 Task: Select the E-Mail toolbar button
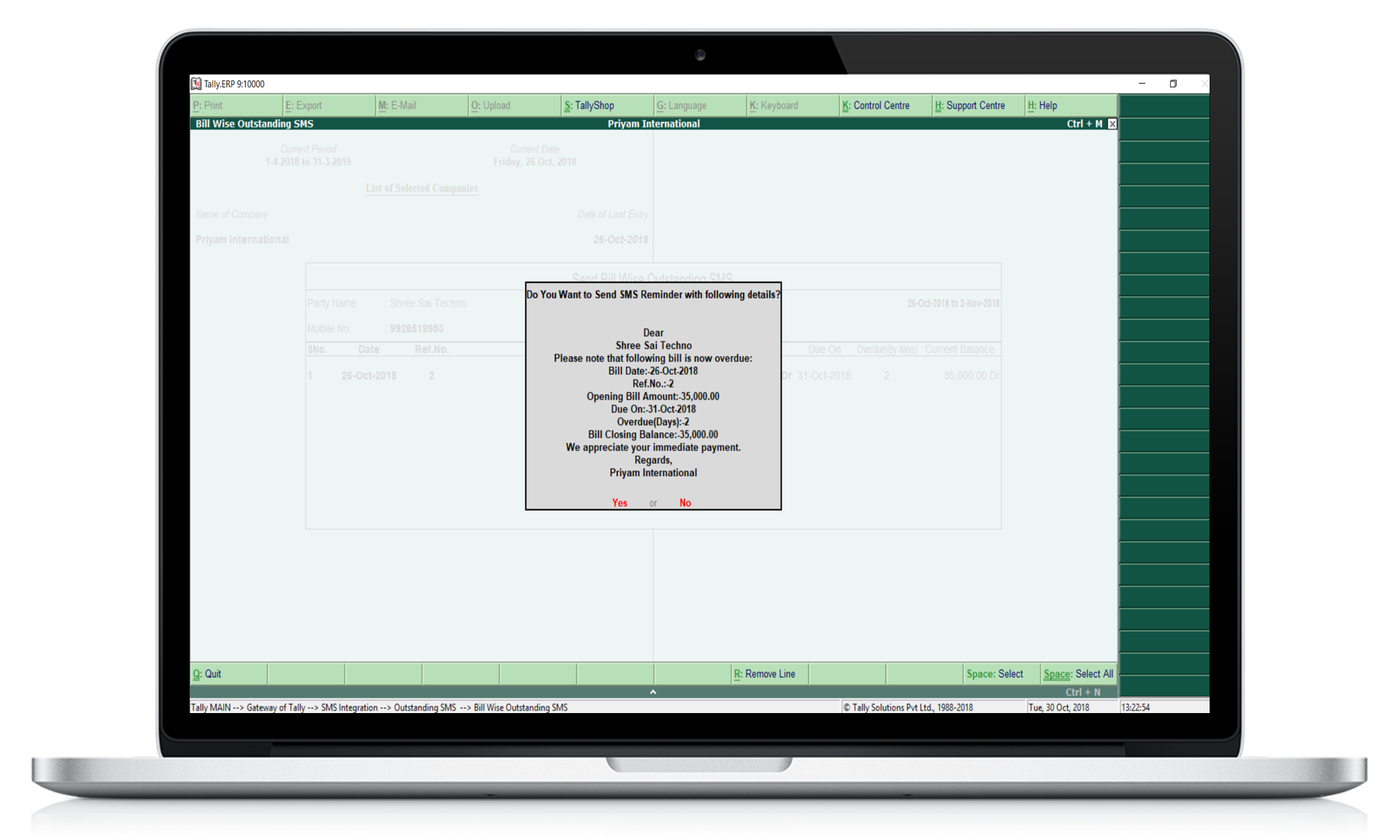coord(422,105)
